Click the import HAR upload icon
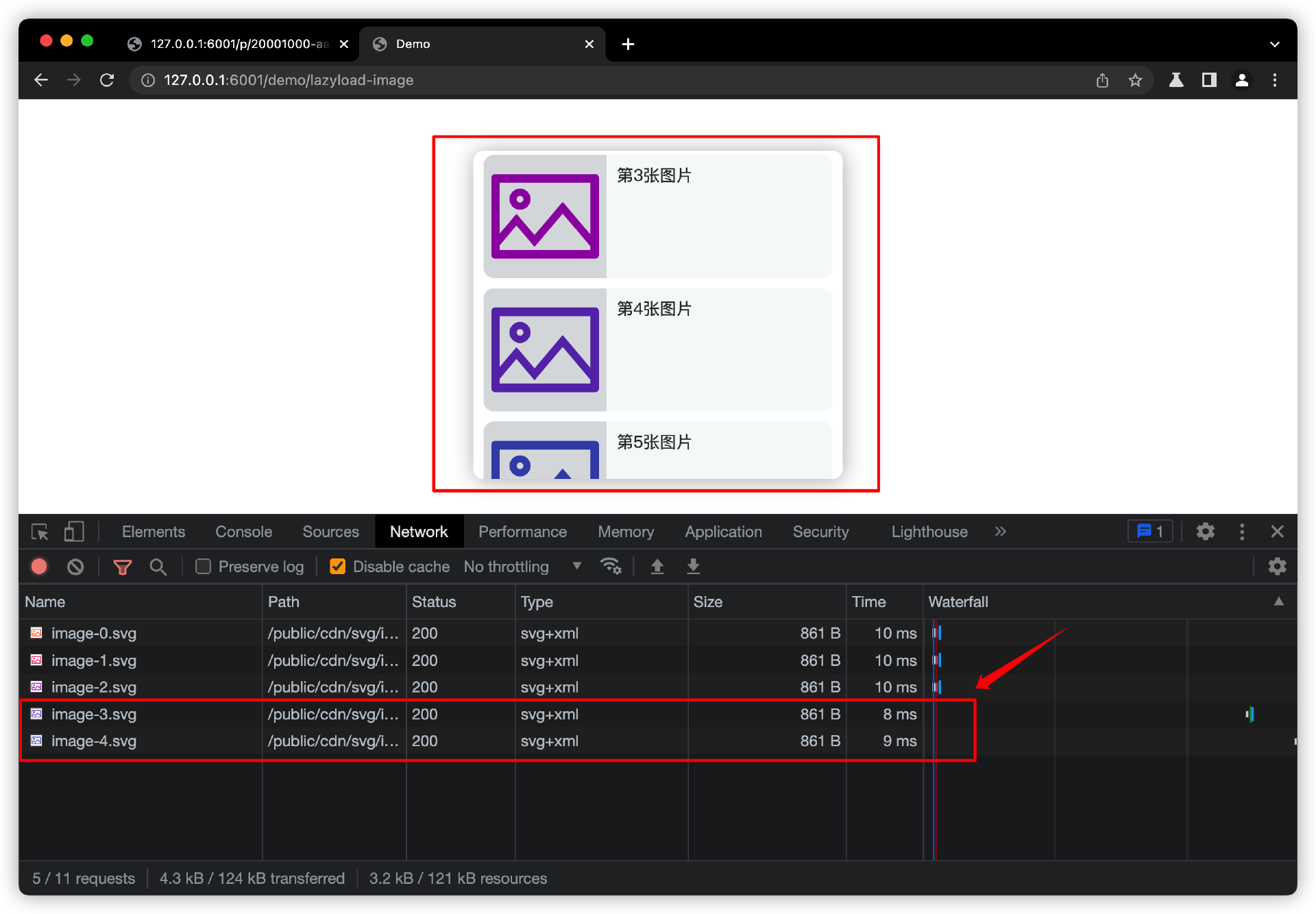The height and width of the screenshot is (914, 1316). point(657,566)
